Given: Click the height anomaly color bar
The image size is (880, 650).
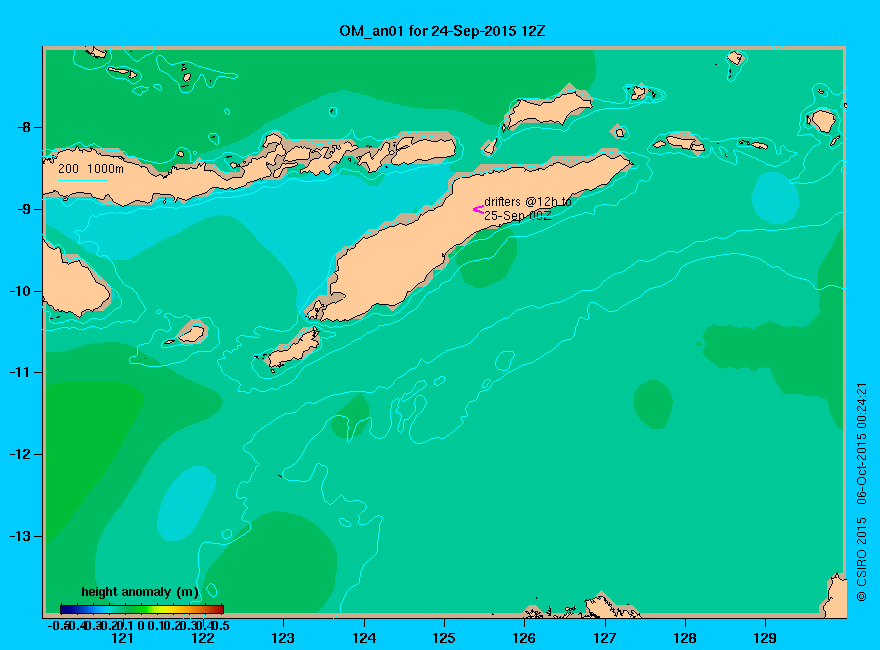Looking at the screenshot, I should point(142,609).
